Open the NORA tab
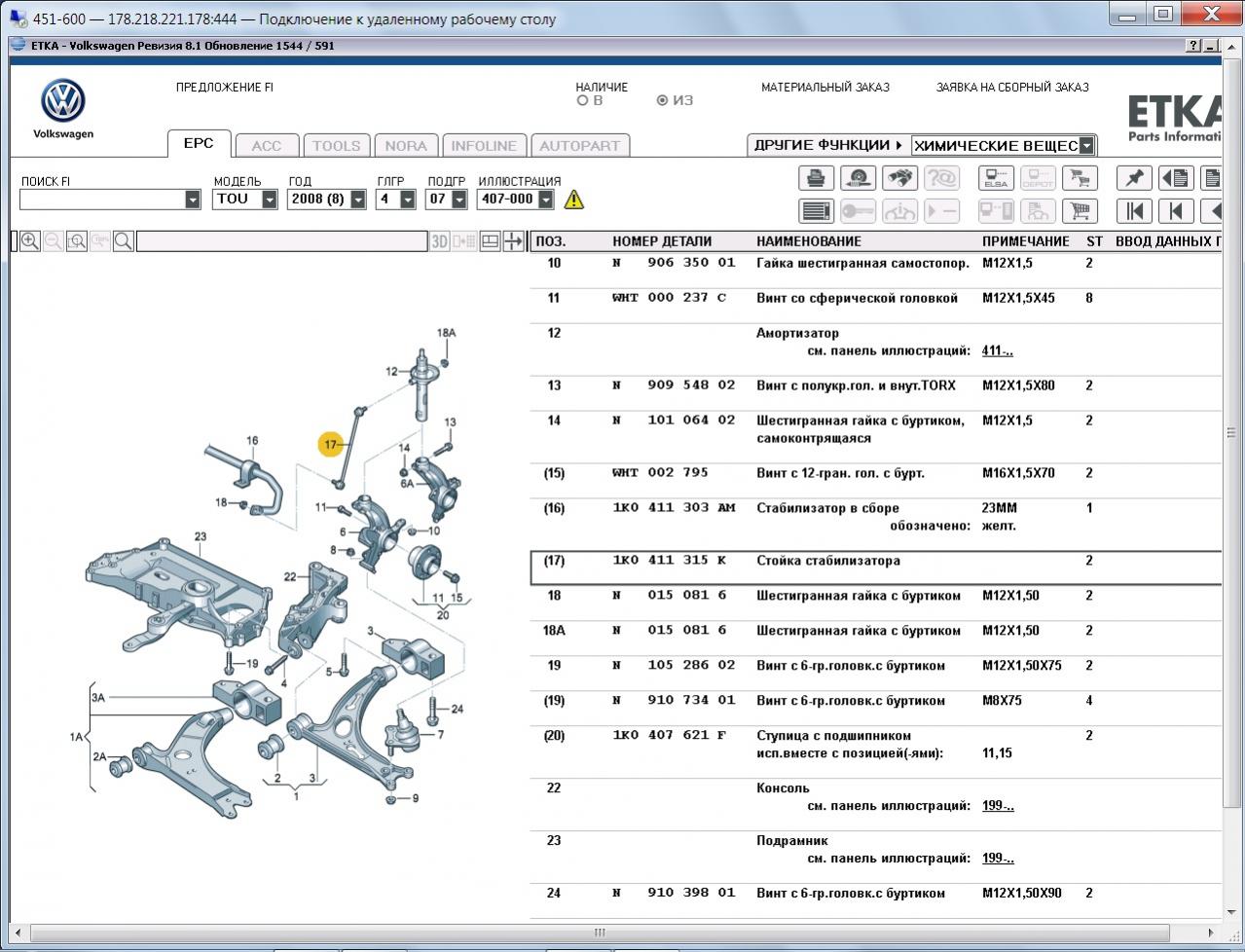 (x=406, y=146)
